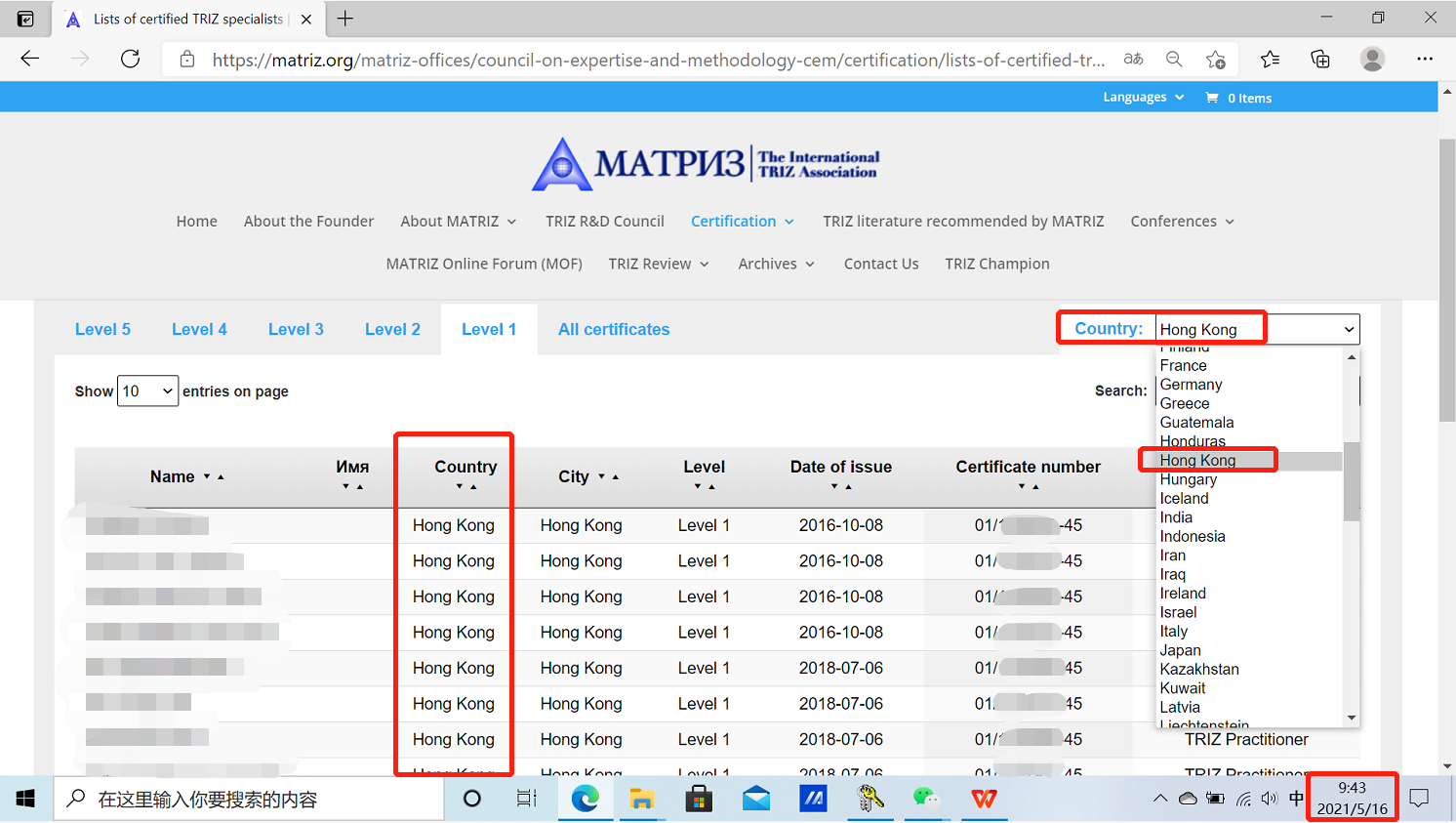Click the user profile avatar icon
The width and height of the screenshot is (1456, 823).
coord(1372,60)
